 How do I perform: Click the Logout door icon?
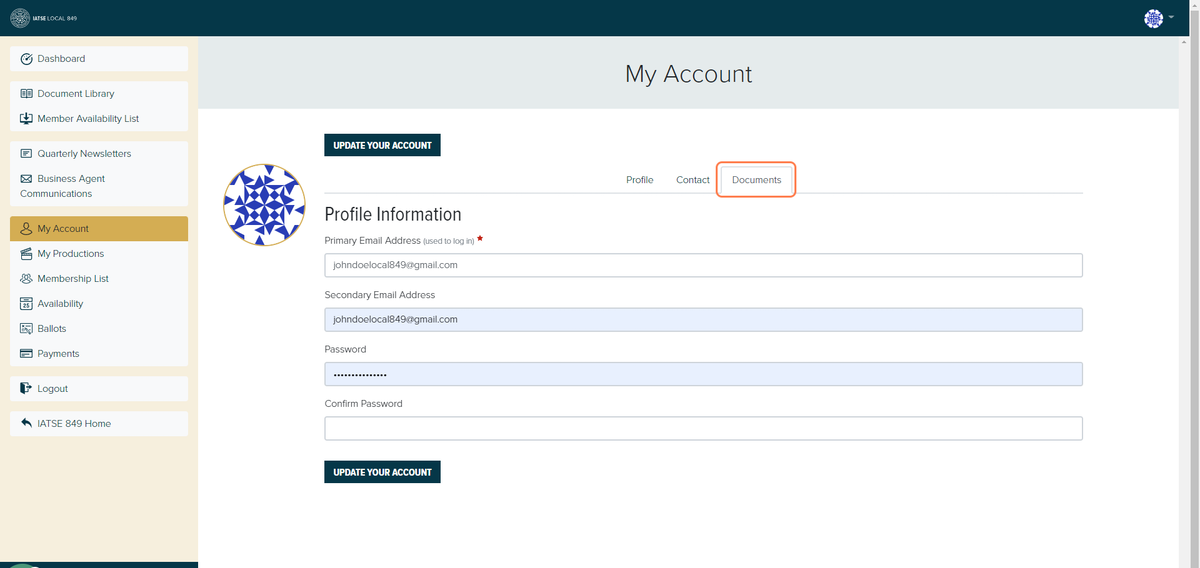(27, 389)
